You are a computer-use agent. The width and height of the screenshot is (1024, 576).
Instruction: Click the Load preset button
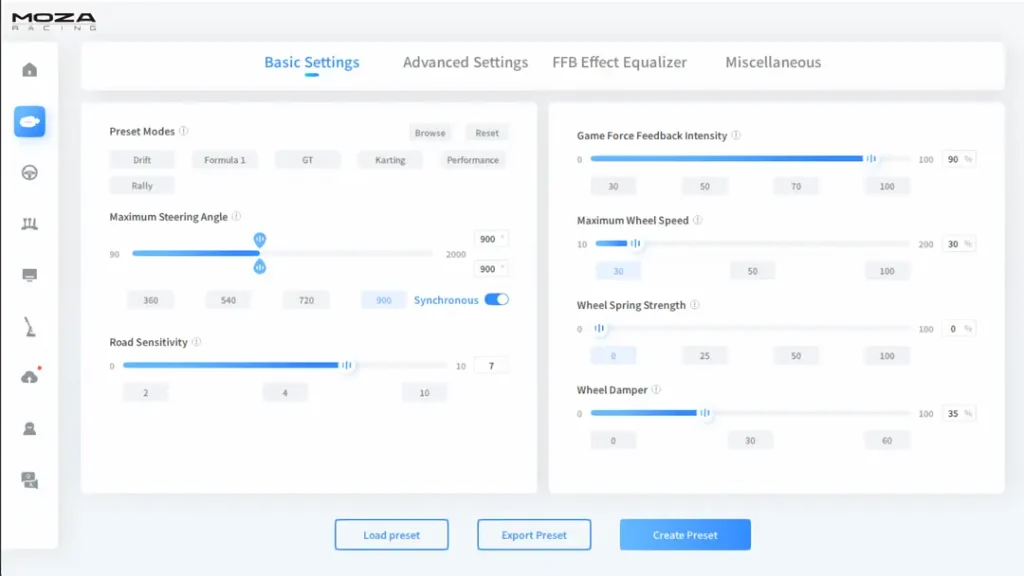coord(391,534)
